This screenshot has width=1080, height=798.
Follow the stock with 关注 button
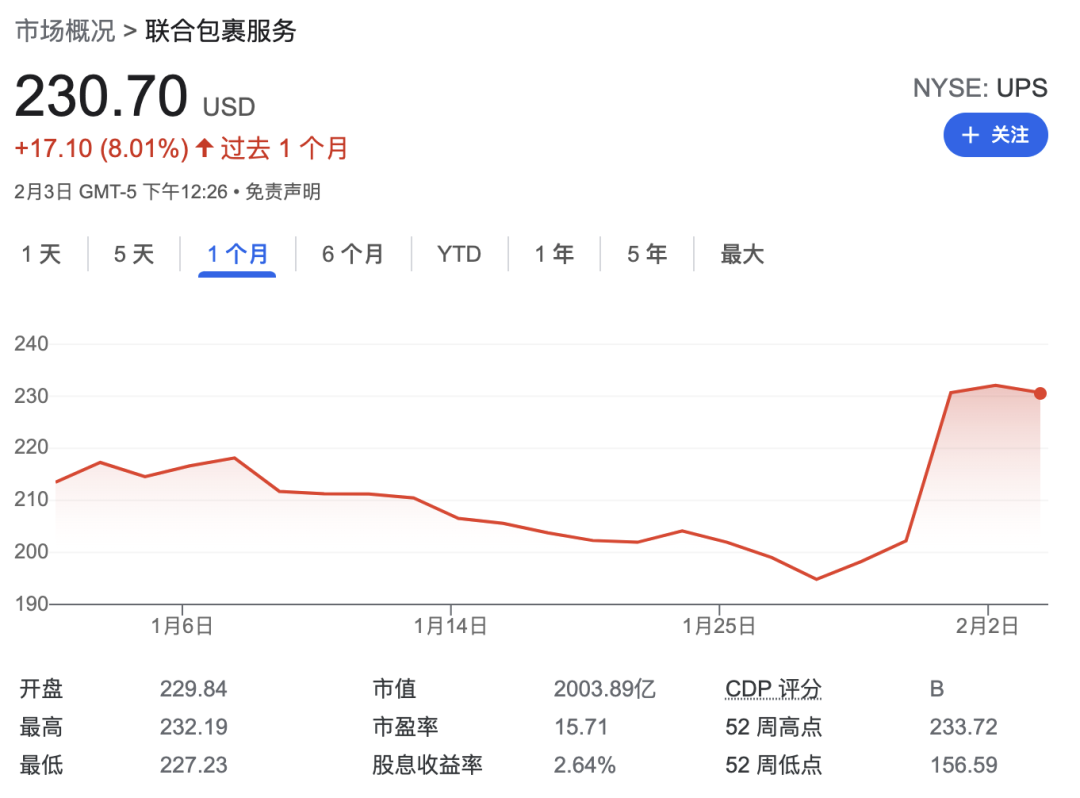[x=995, y=135]
